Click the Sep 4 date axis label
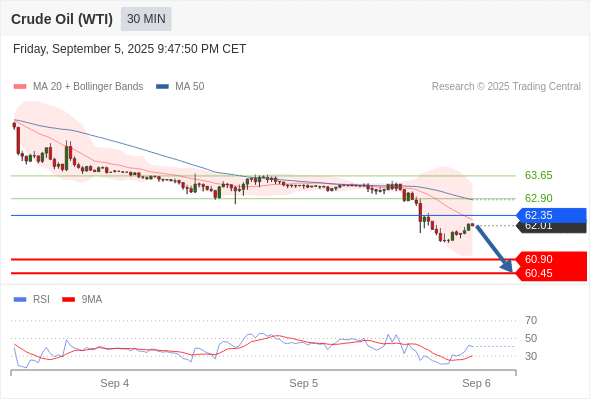 (114, 383)
